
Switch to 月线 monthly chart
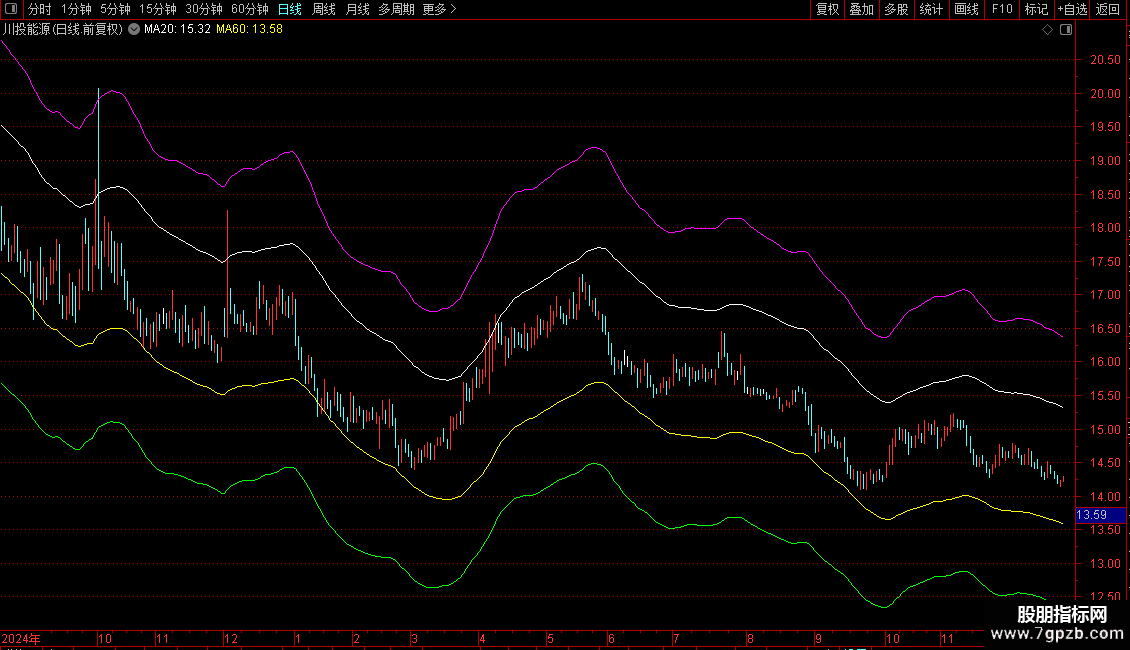click(x=357, y=9)
